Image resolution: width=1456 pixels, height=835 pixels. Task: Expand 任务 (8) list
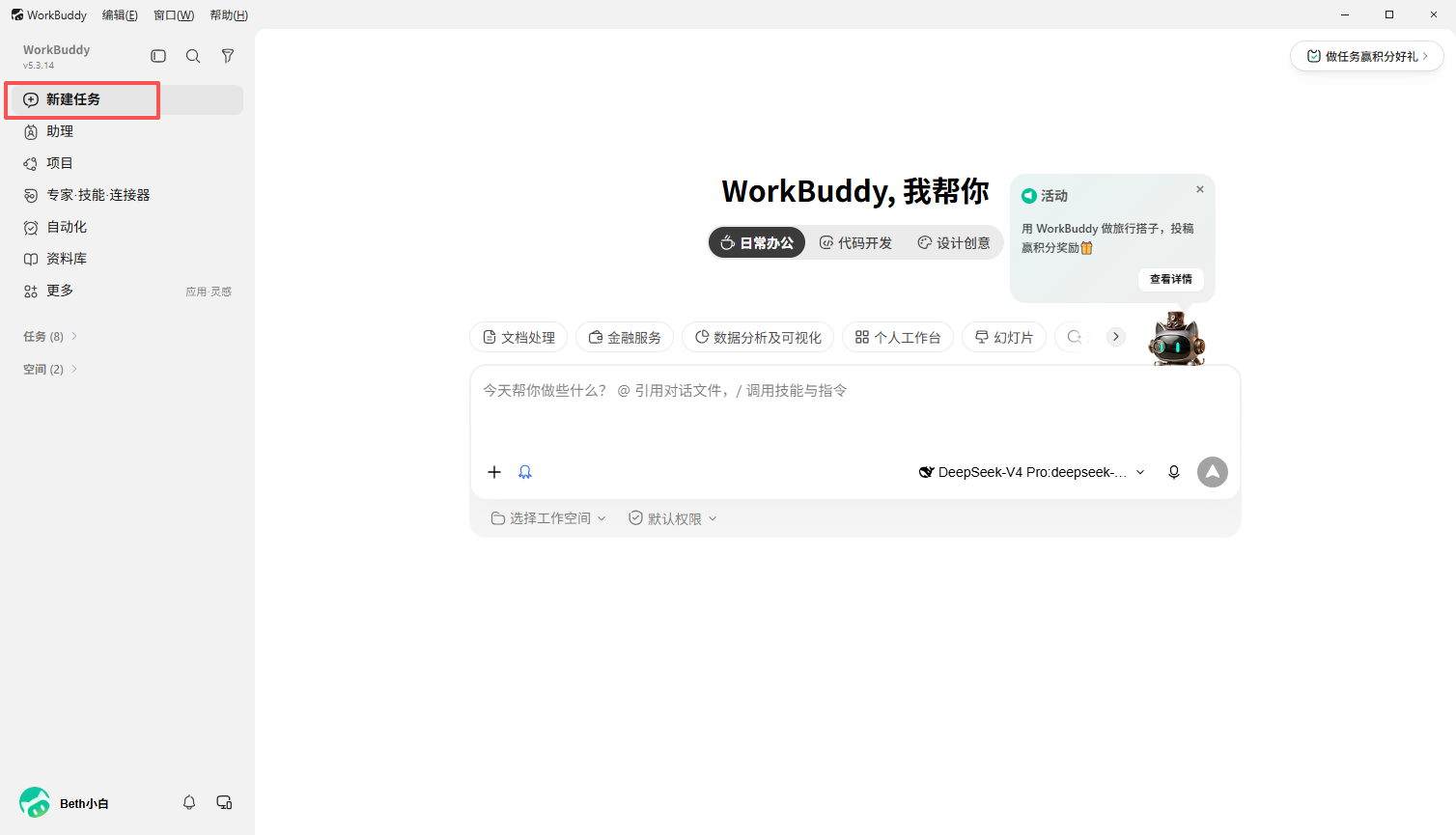50,336
